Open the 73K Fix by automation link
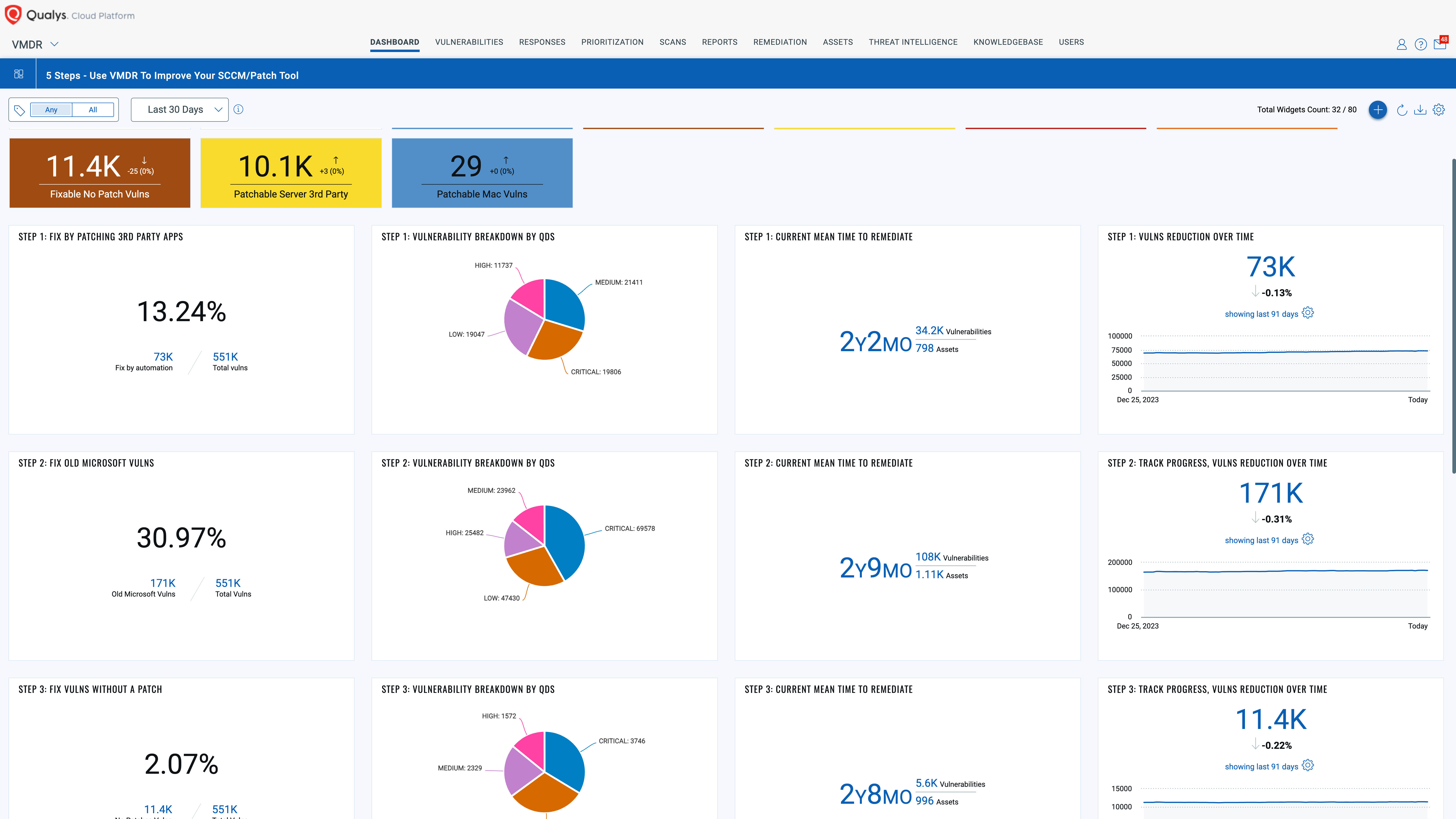This screenshot has height=819, width=1456. coord(163,357)
